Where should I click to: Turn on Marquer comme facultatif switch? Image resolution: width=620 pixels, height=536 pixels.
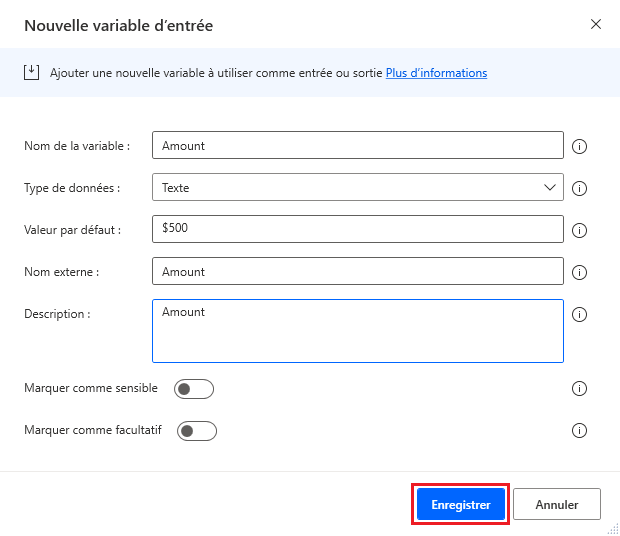197,431
